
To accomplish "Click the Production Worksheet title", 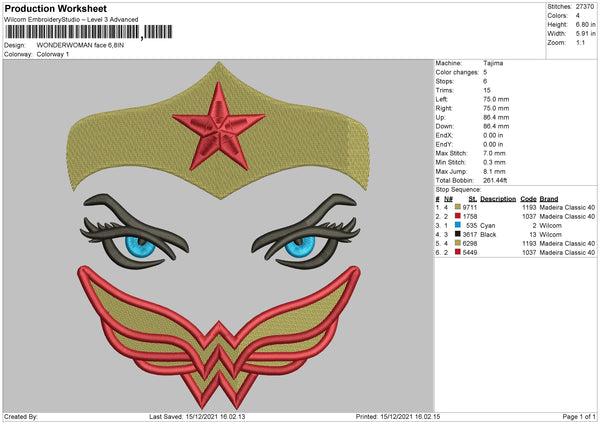I will pos(55,8).
